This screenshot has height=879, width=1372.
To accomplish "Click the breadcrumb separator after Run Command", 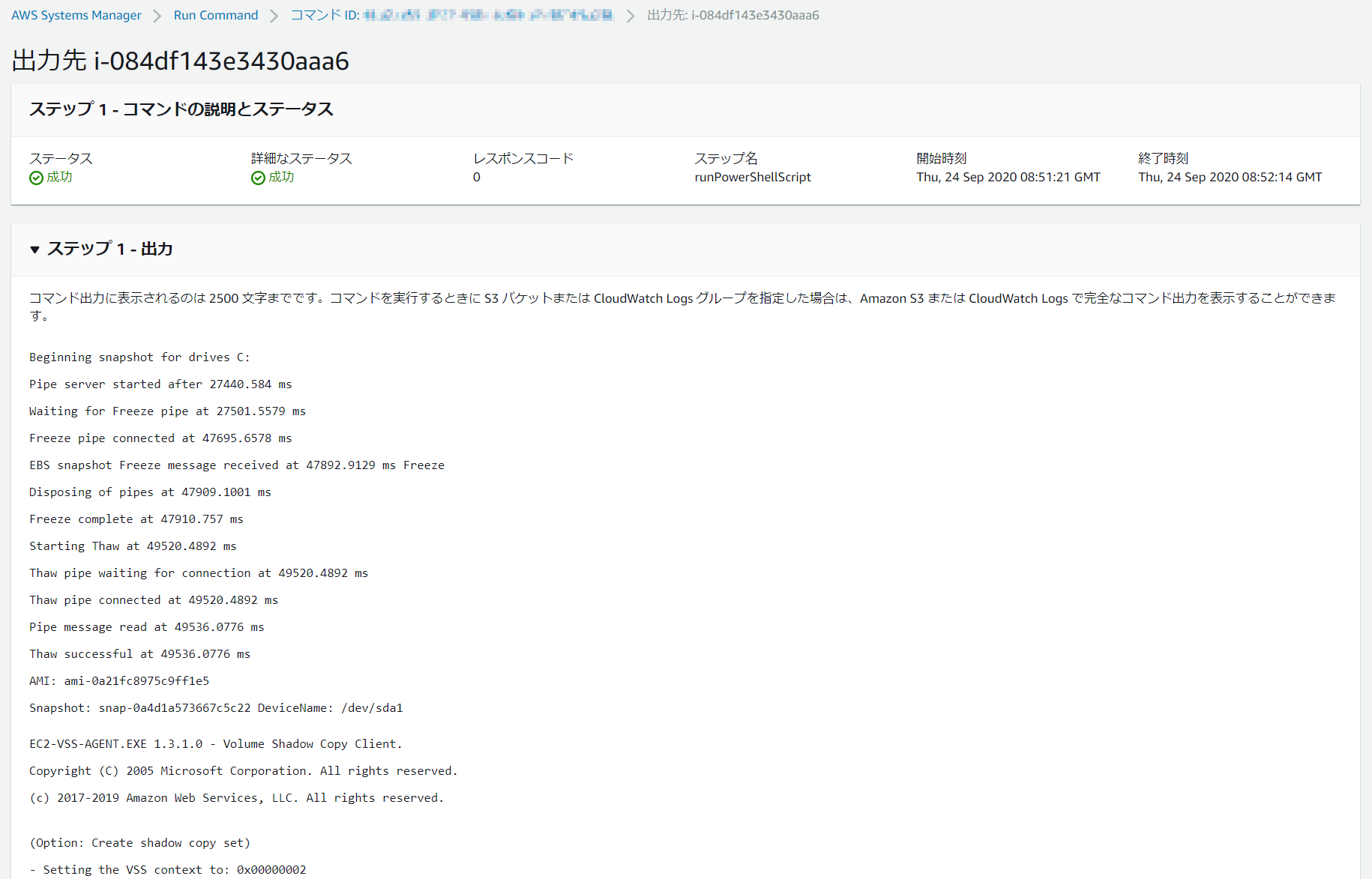I will 273,14.
